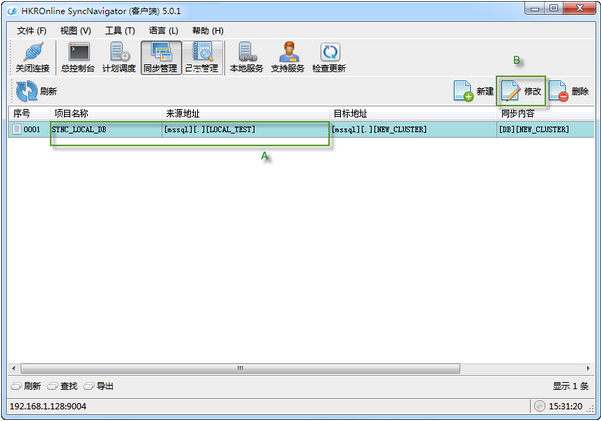Sort by the 同步内容 column header
The height and width of the screenshot is (421, 601).
545,113
